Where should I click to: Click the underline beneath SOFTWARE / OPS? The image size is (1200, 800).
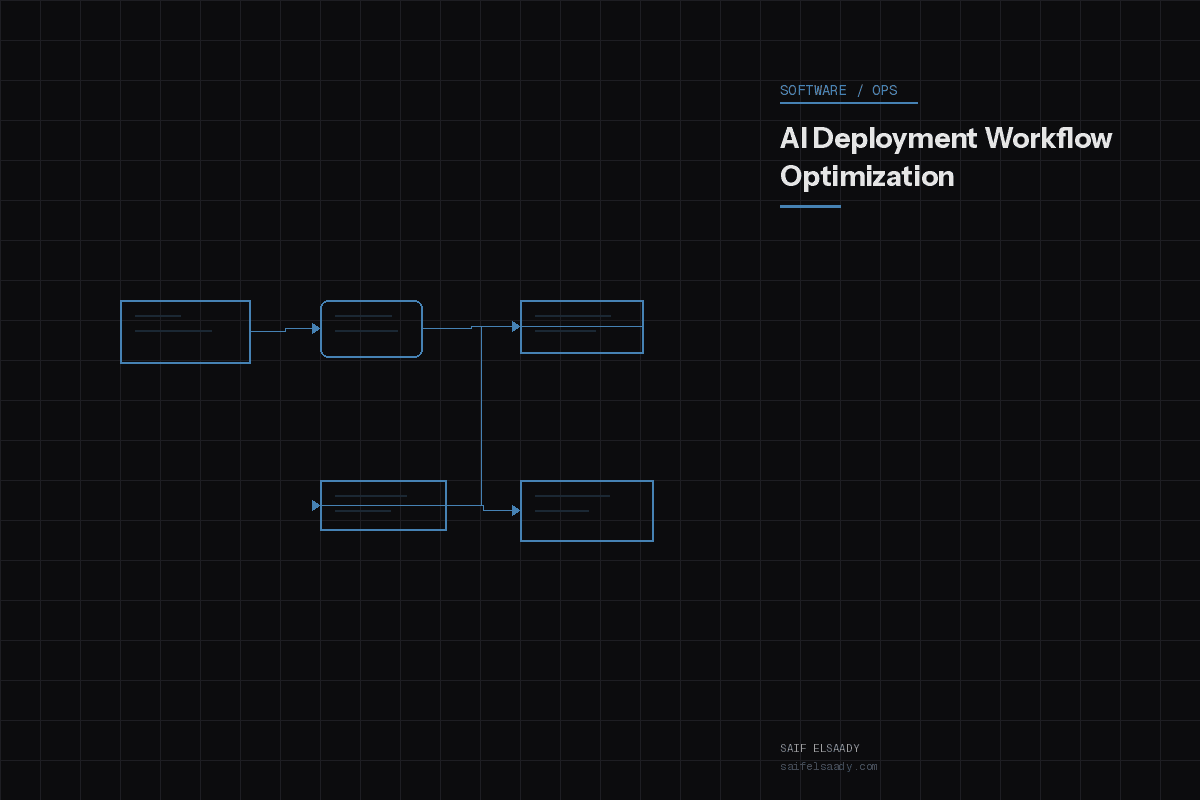849,103
